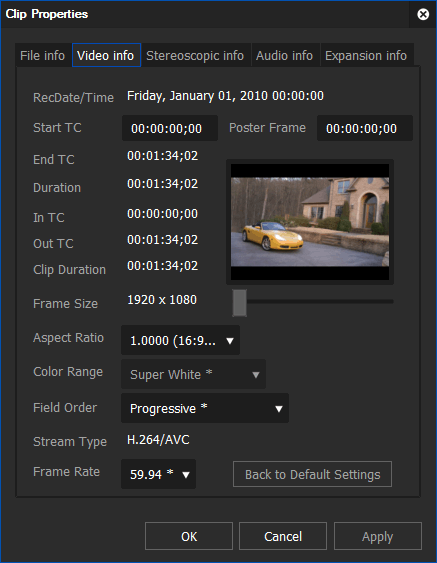Screen dimensions: 437x563
Task: Expand the Frame Rate 59.94 dropdown
Action: pos(159,474)
